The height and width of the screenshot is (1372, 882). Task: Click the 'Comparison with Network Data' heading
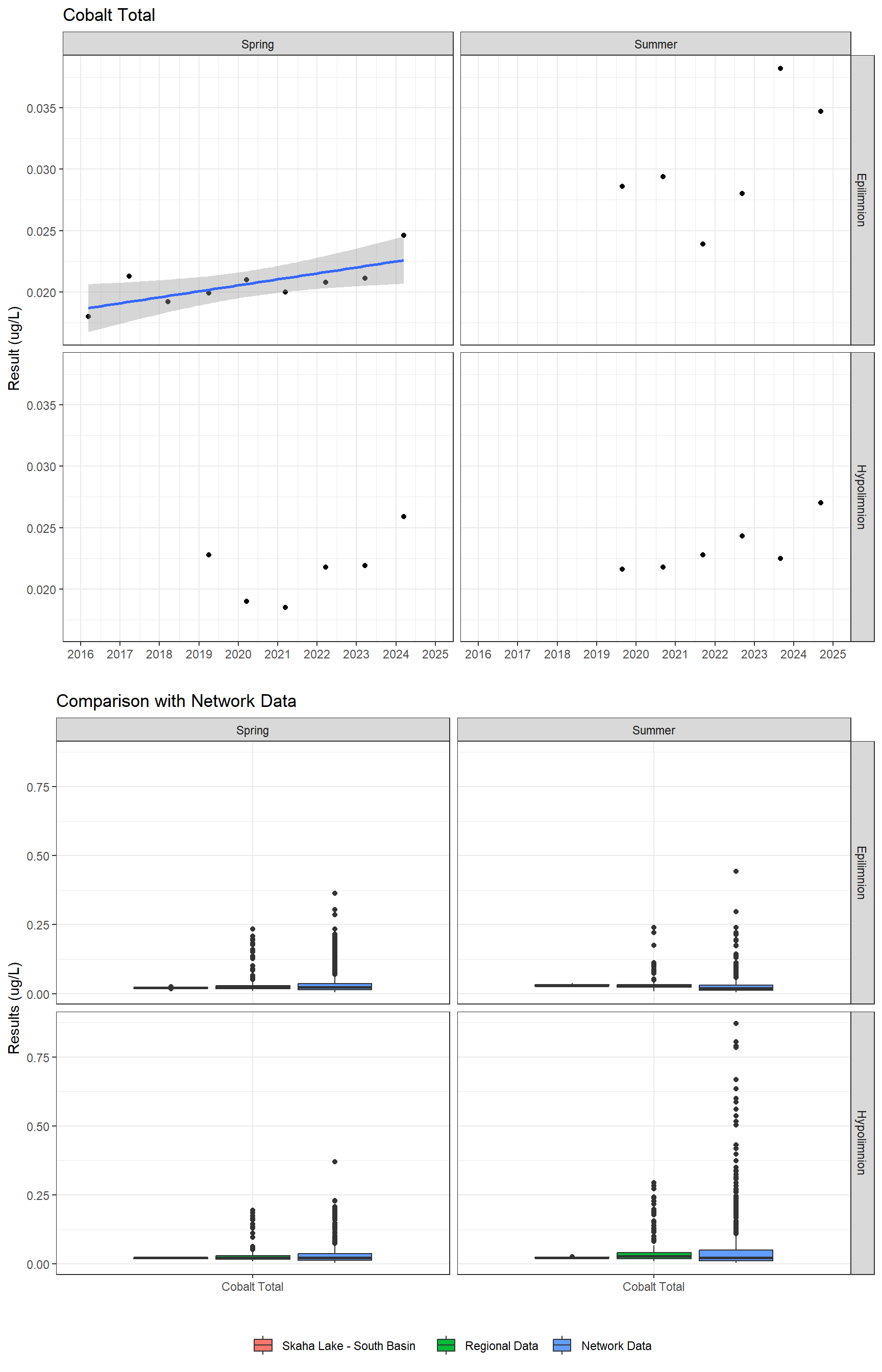click(177, 701)
